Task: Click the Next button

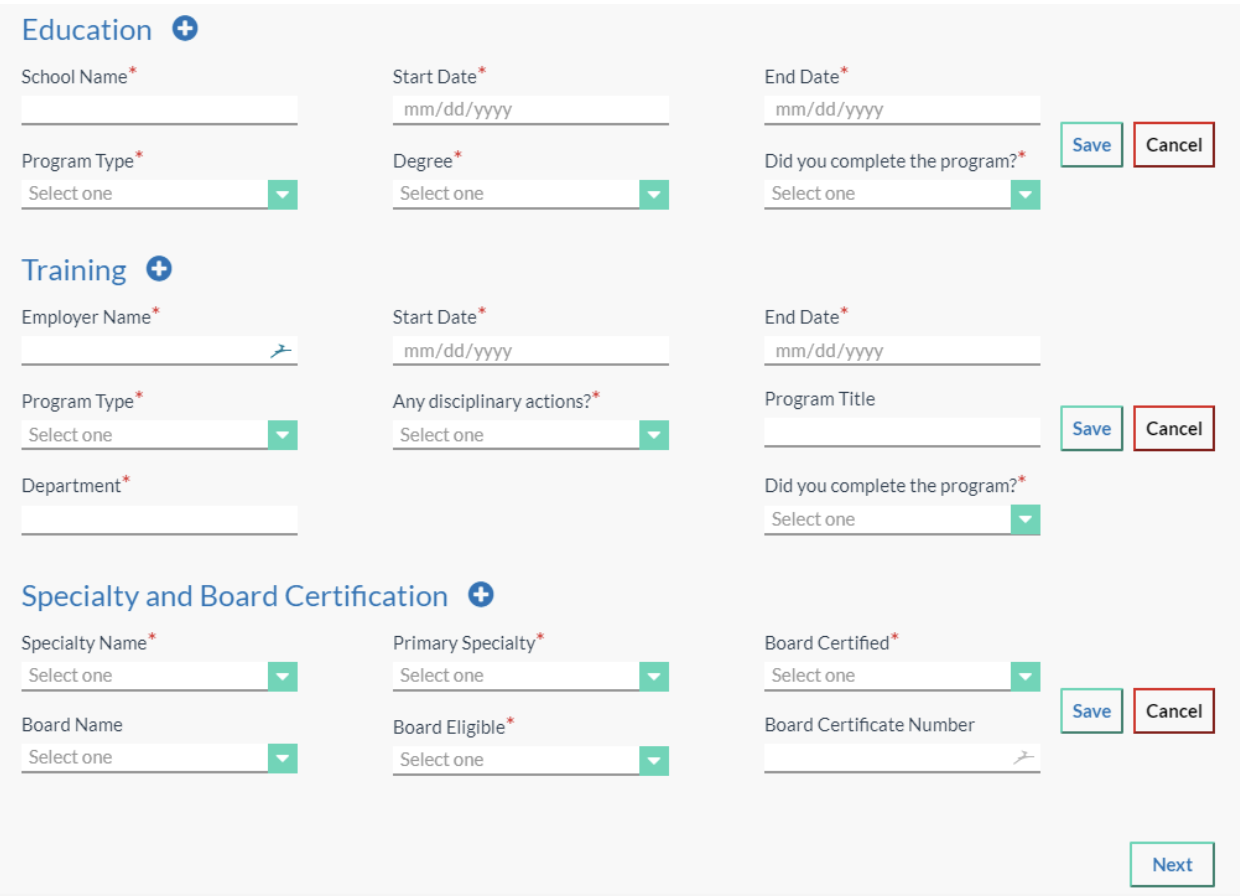Action: pyautogui.click(x=1172, y=864)
